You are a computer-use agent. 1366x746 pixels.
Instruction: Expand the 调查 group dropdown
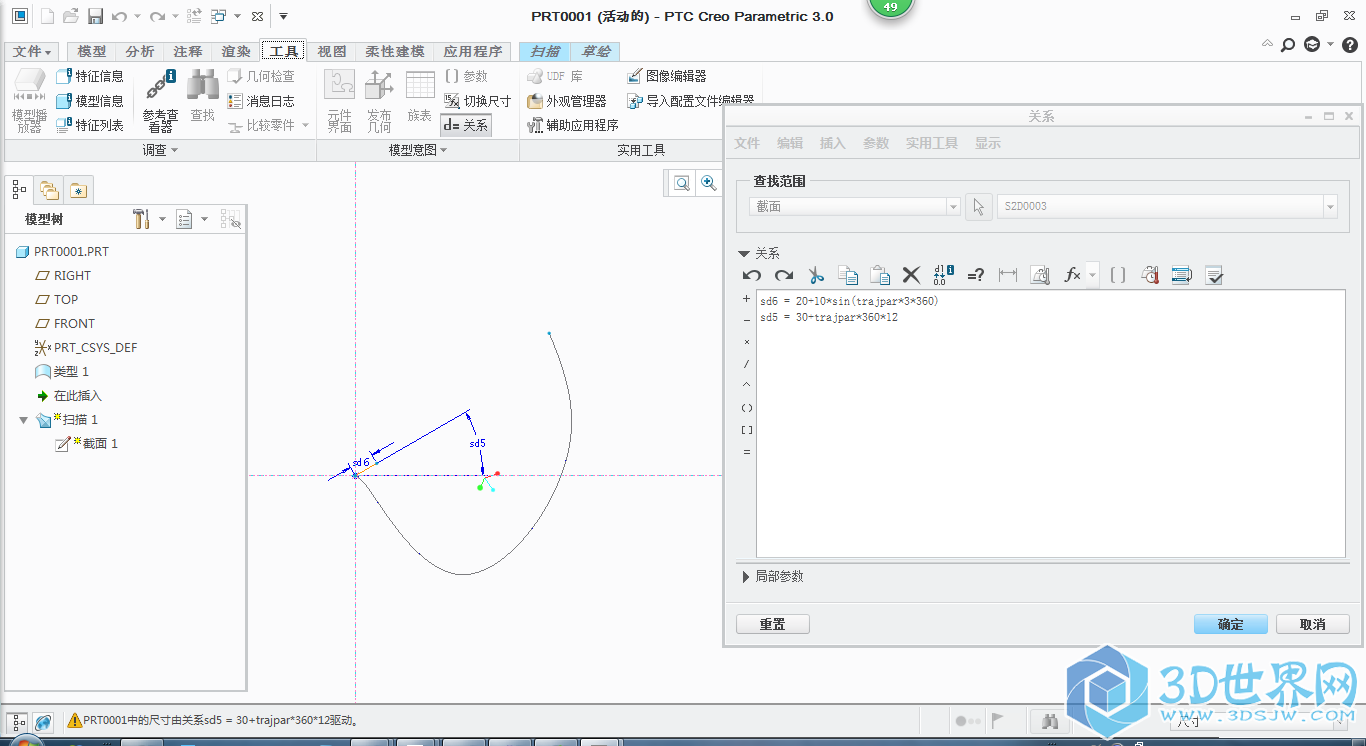click(x=159, y=150)
